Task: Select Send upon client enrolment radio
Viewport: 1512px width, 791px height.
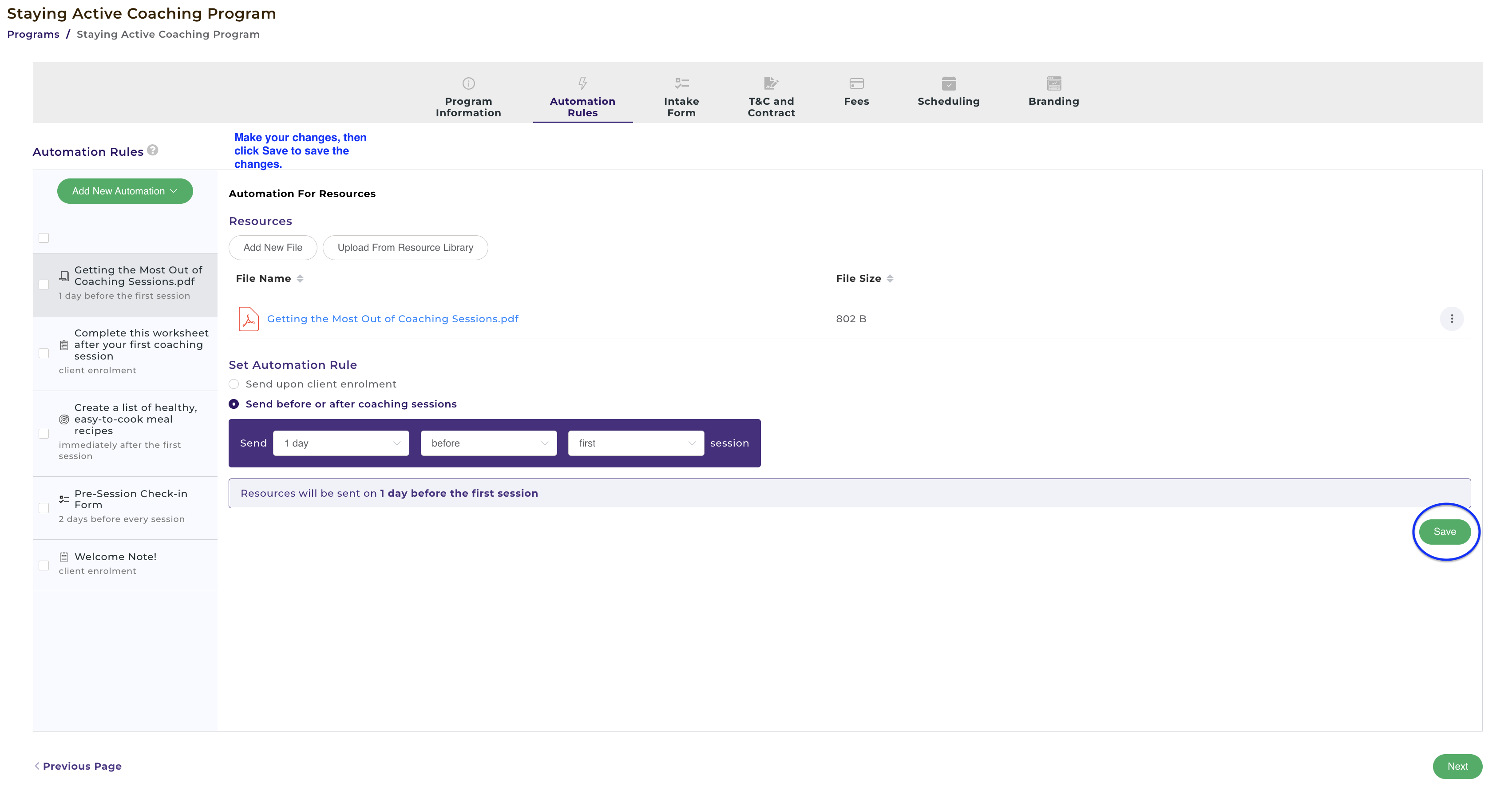Action: coord(234,384)
